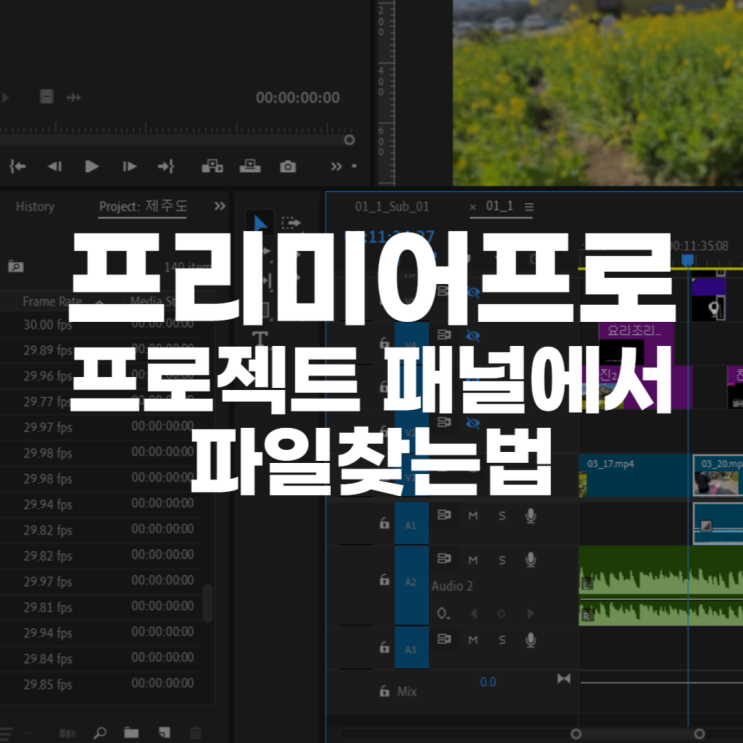Mute the A1 audio track
Screen dimensions: 743x743
click(473, 516)
